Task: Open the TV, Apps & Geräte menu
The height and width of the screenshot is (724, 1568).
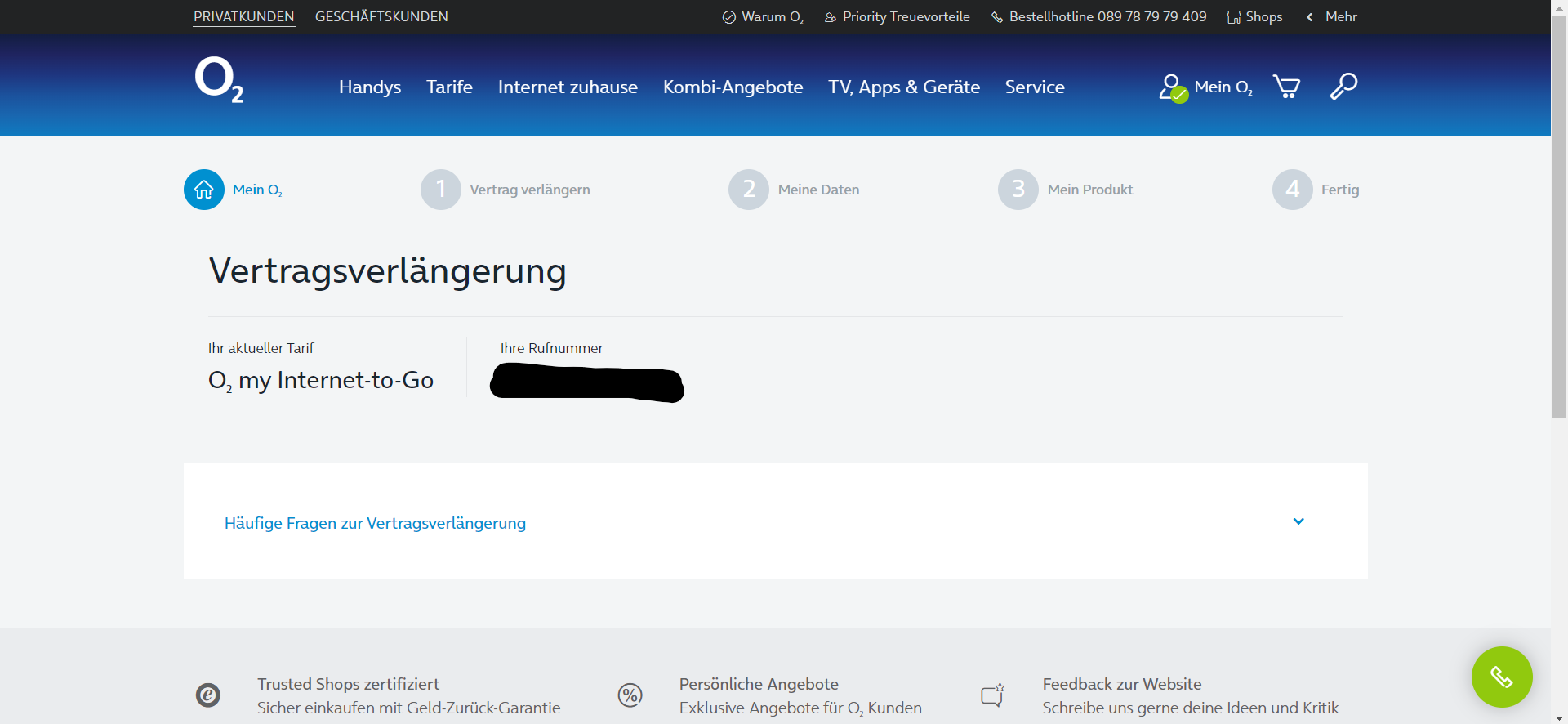Action: (904, 87)
